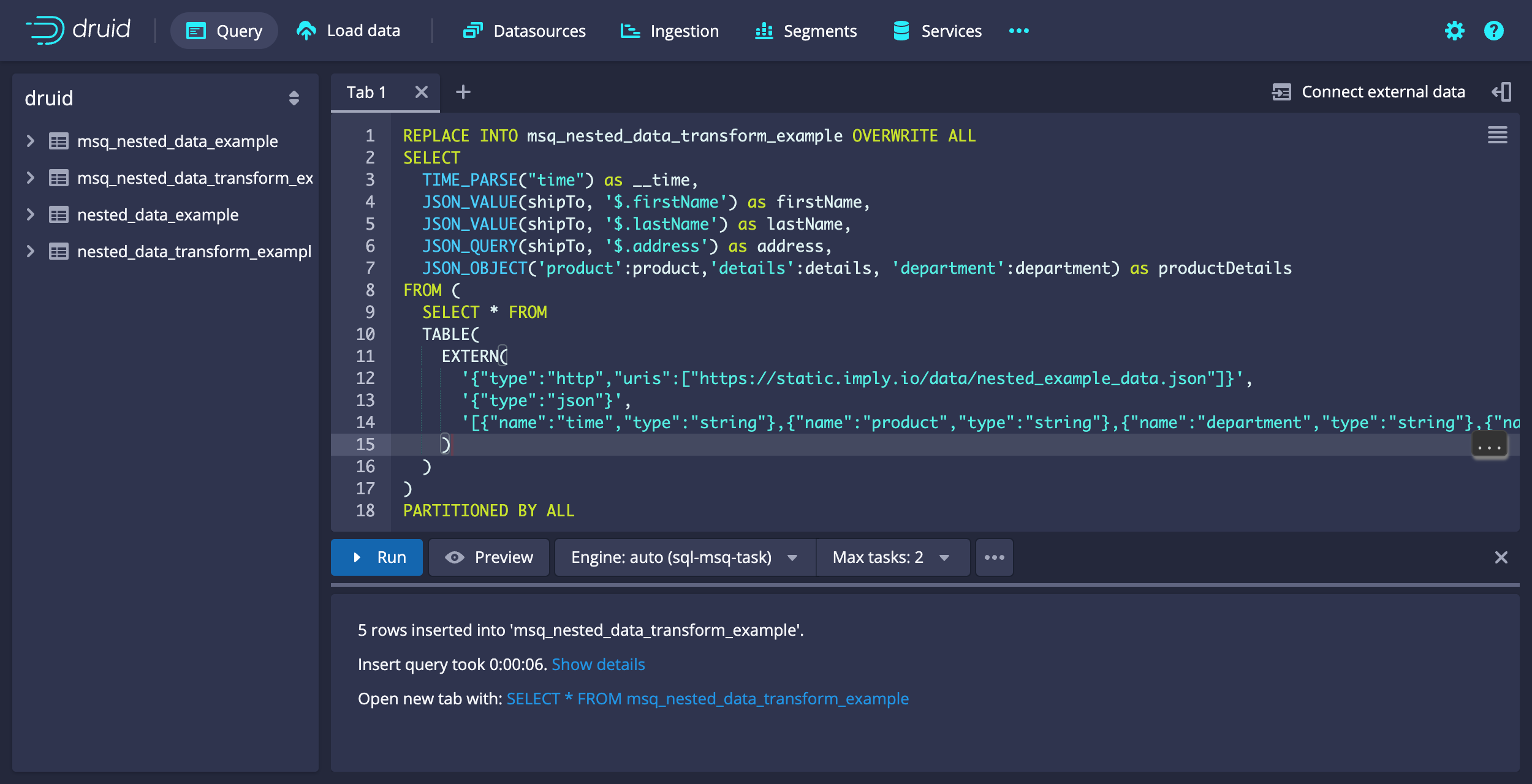
Task: Open a new Tab 1 plus tab
Action: point(463,92)
